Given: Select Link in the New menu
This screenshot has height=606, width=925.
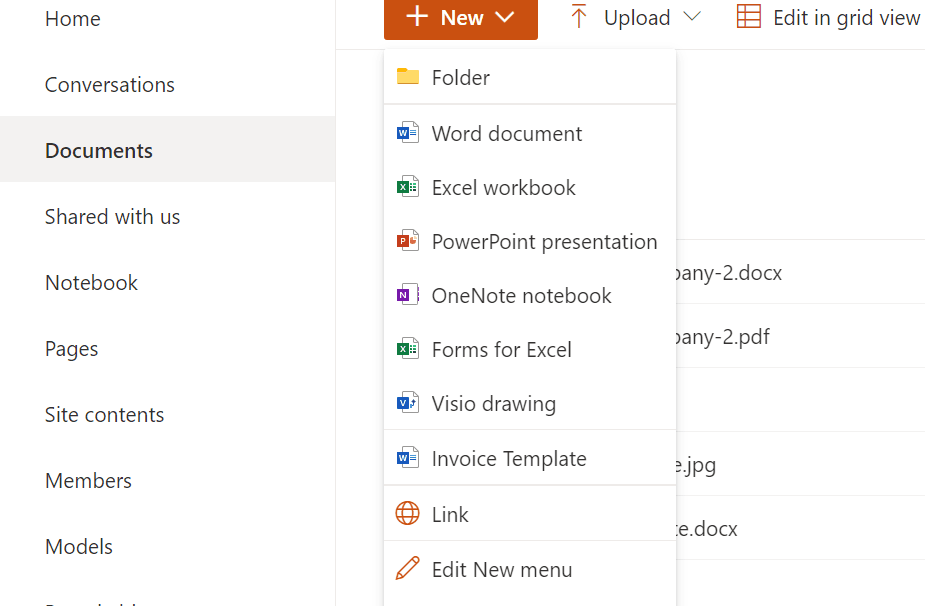Looking at the screenshot, I should click(530, 514).
